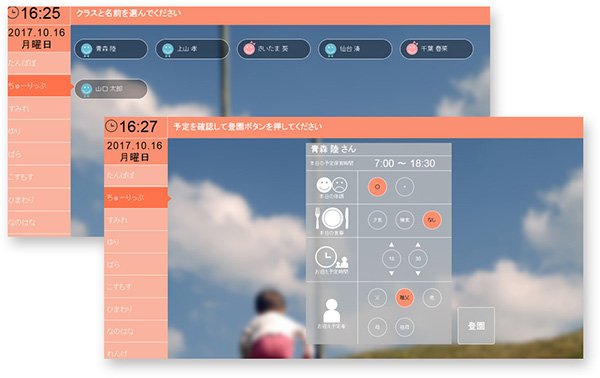
Task: Click the plate with fork and knife icon
Action: [331, 218]
